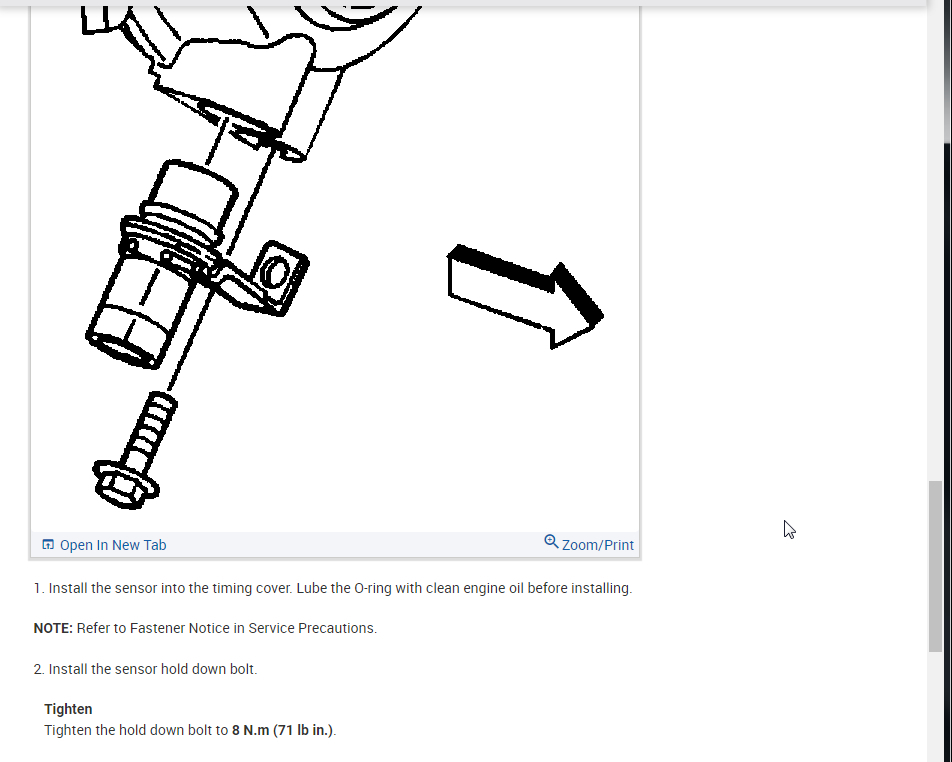Image resolution: width=952 pixels, height=762 pixels.
Task: Click the inner page scrollbar thumb
Action: click(936, 566)
